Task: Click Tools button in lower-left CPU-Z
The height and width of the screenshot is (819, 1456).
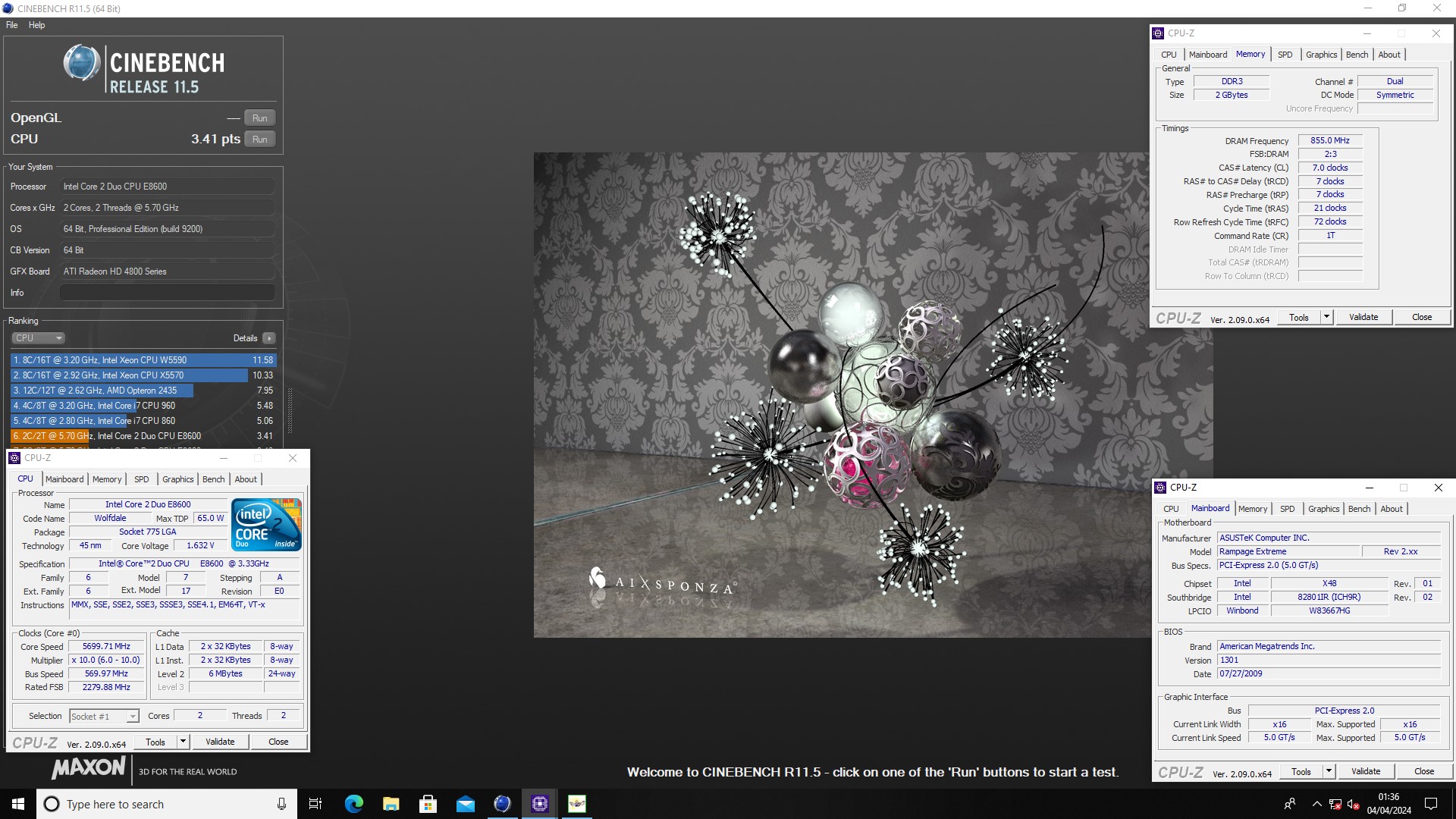Action: click(155, 742)
